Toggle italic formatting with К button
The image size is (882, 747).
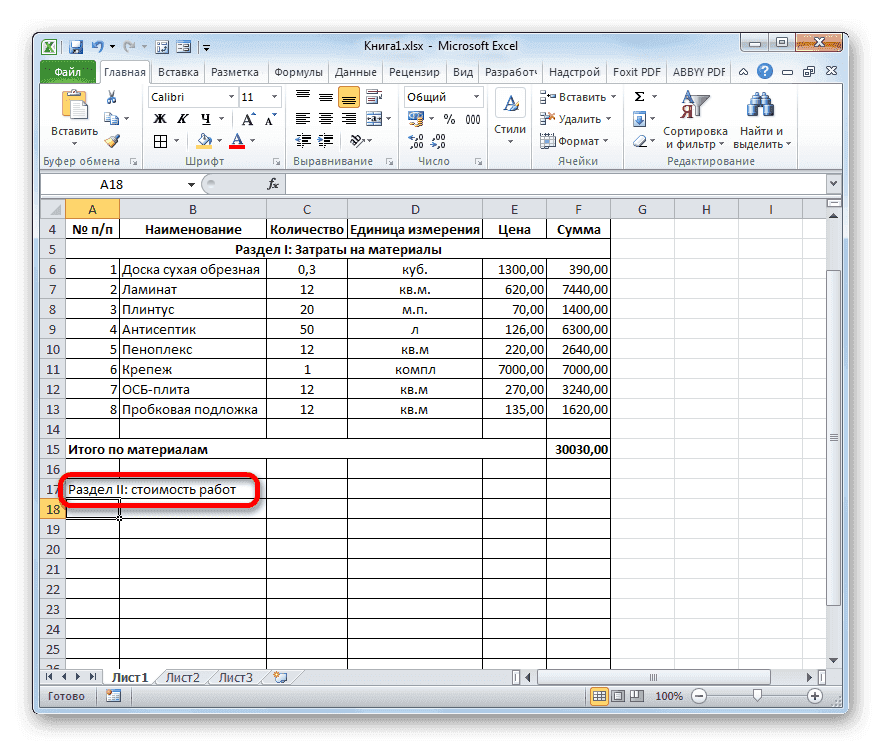[183, 120]
